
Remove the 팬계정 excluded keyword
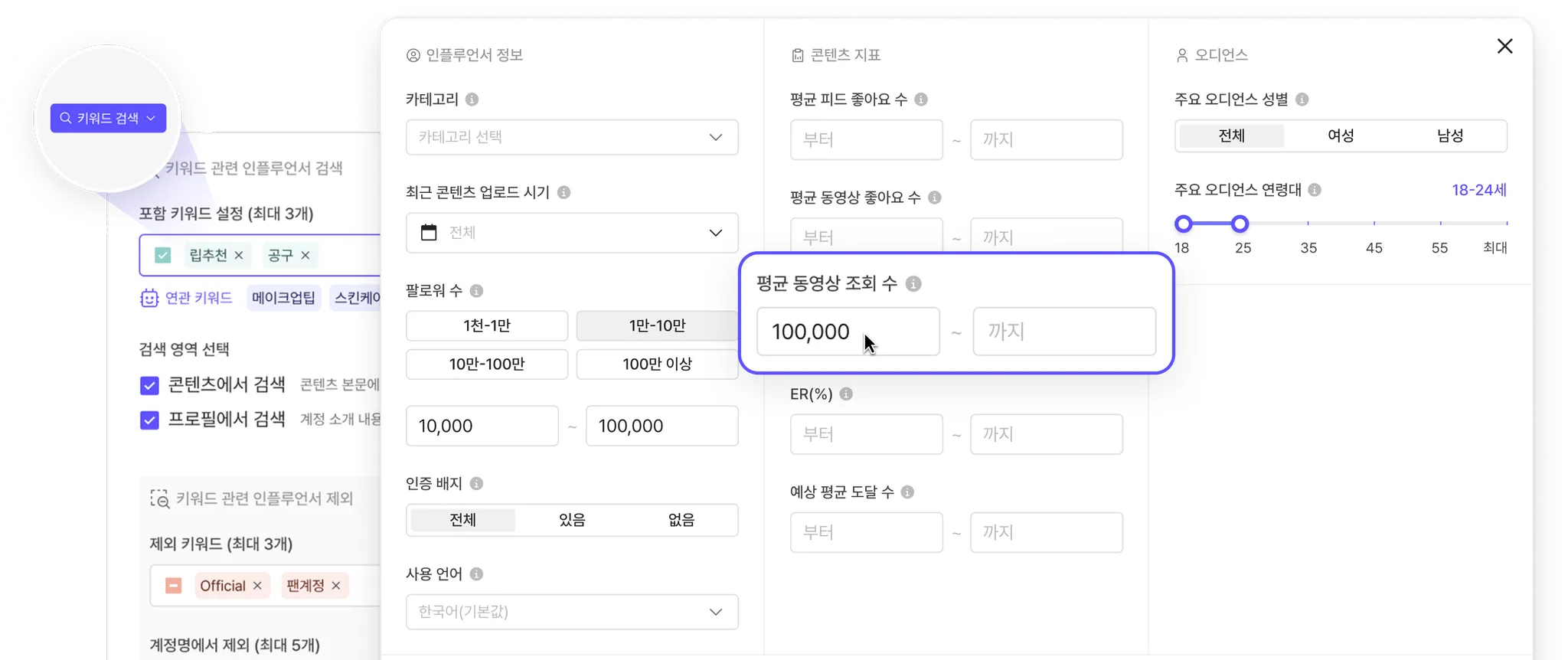coord(336,586)
